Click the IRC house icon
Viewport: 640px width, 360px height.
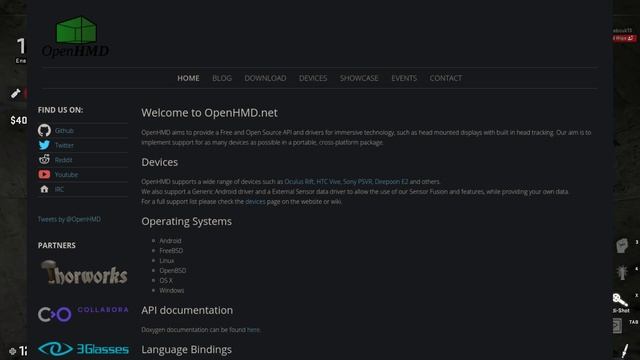tap(44, 189)
